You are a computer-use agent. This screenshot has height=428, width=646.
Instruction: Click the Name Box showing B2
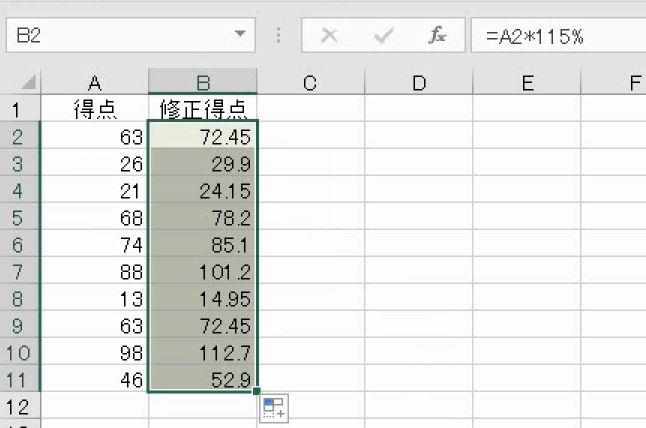tap(131, 35)
